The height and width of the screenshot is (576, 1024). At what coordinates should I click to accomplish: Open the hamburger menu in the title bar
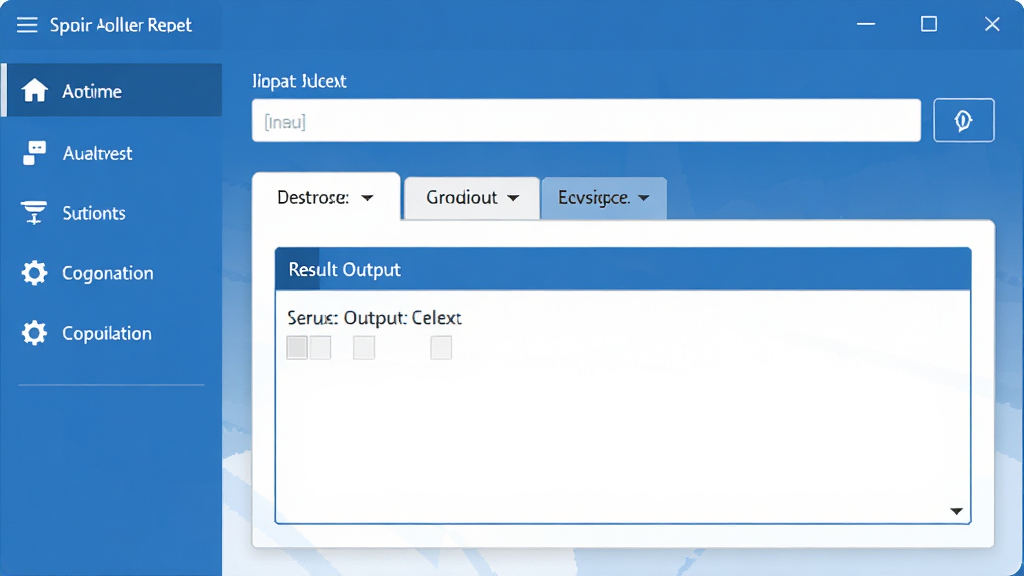tap(27, 25)
